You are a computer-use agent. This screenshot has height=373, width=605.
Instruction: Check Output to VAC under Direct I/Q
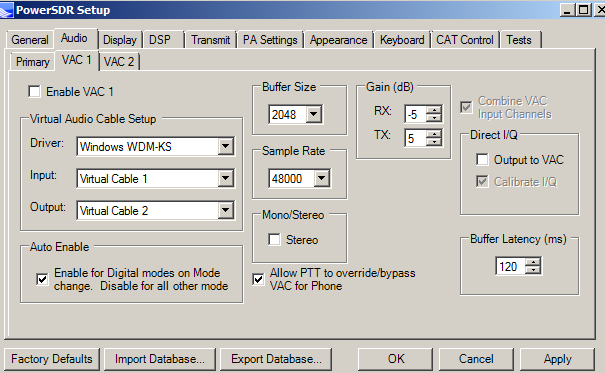click(482, 159)
